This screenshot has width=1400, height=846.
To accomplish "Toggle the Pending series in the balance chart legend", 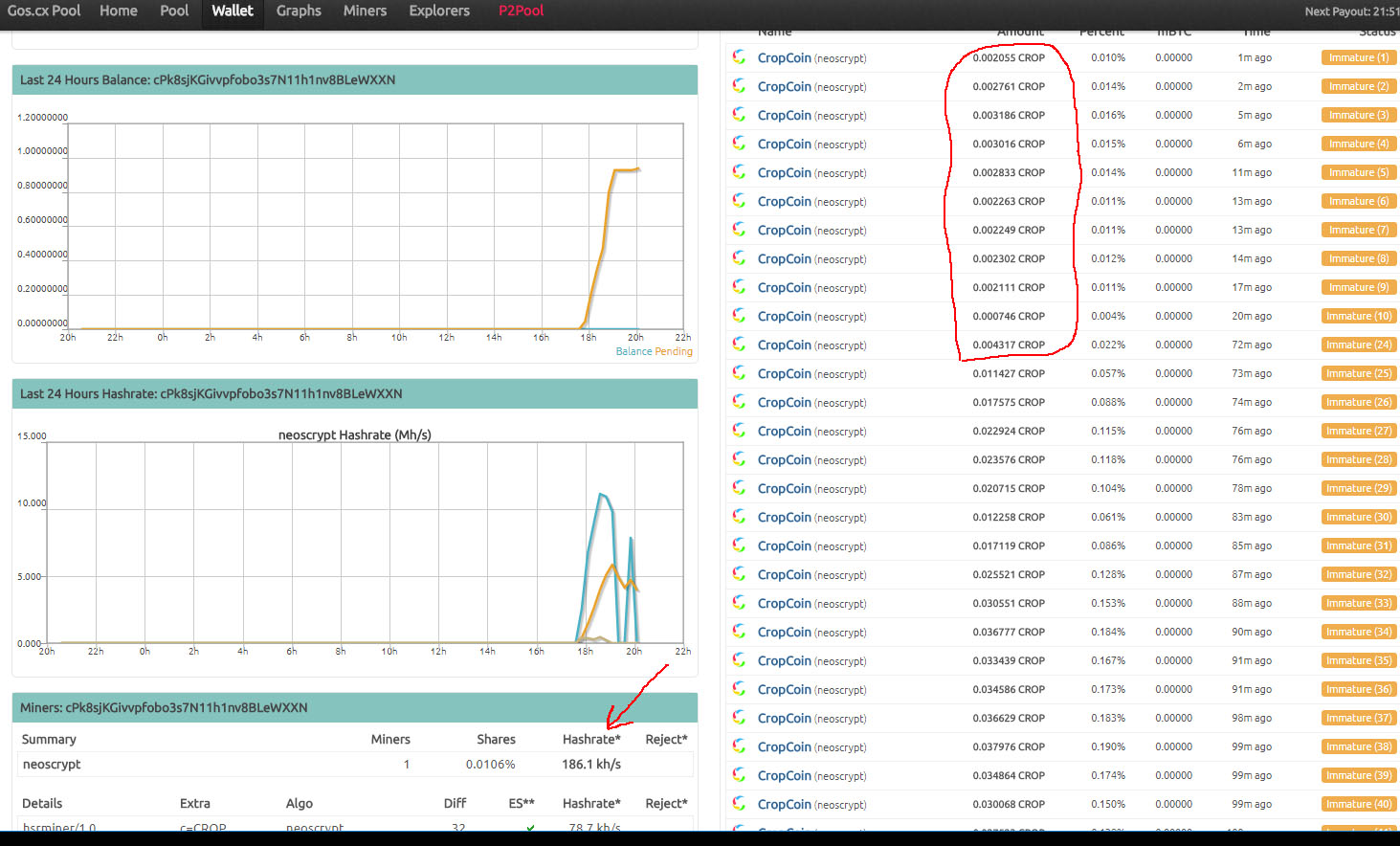I will point(674,351).
